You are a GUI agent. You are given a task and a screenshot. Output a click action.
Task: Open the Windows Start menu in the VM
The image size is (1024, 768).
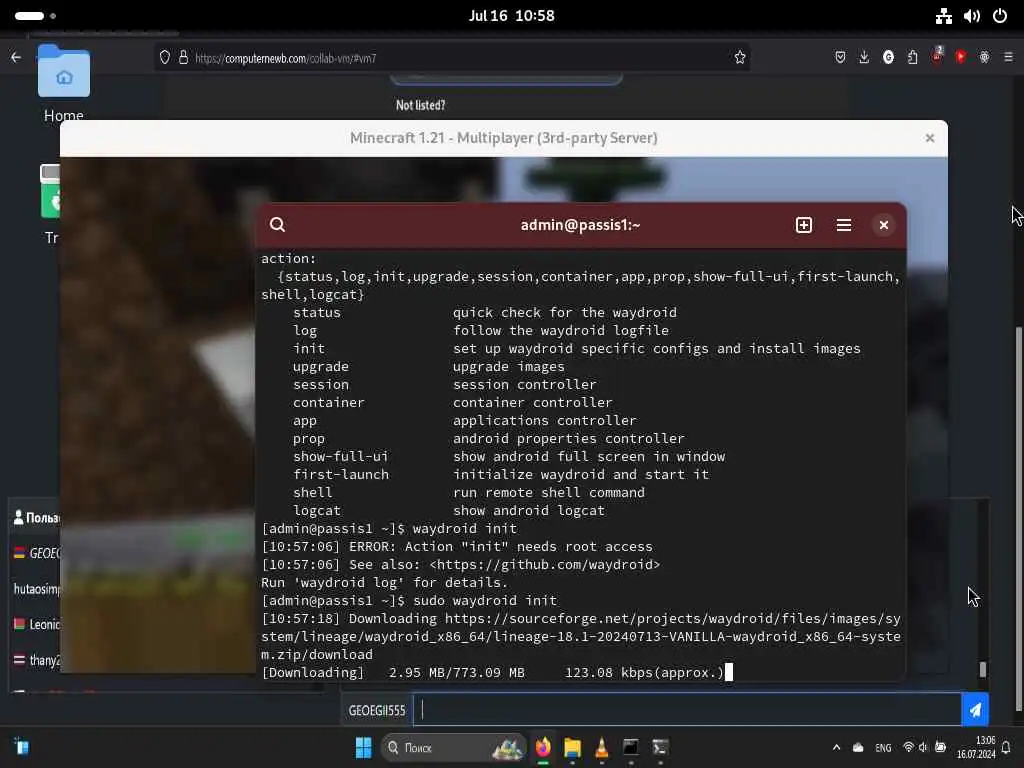click(x=363, y=747)
